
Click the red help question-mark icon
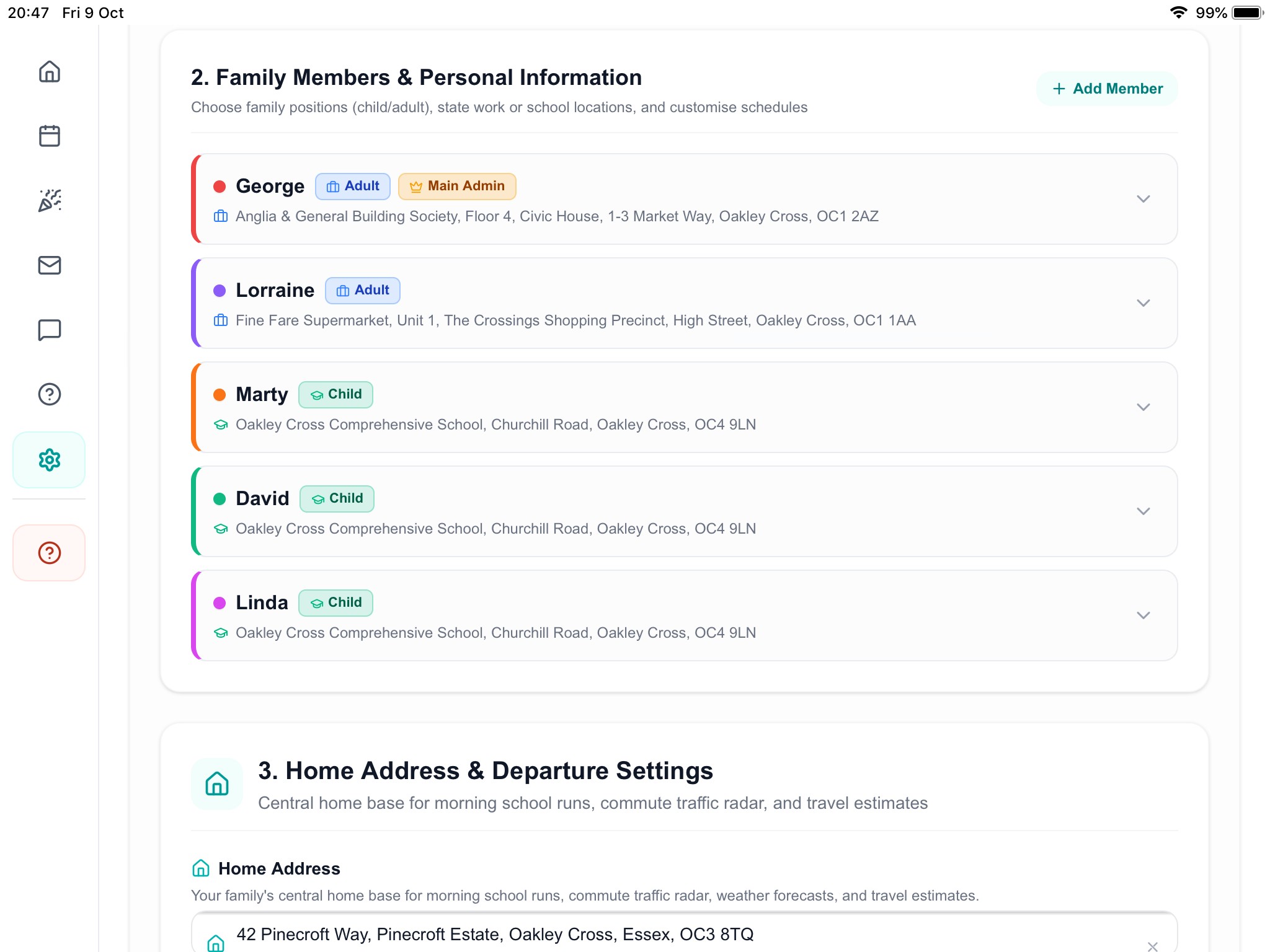[x=50, y=553]
